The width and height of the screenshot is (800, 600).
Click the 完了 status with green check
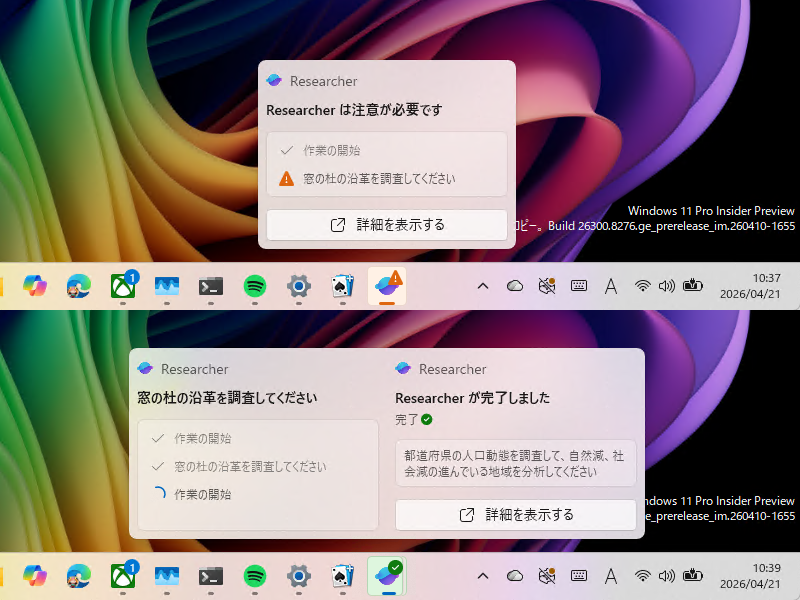tap(414, 420)
